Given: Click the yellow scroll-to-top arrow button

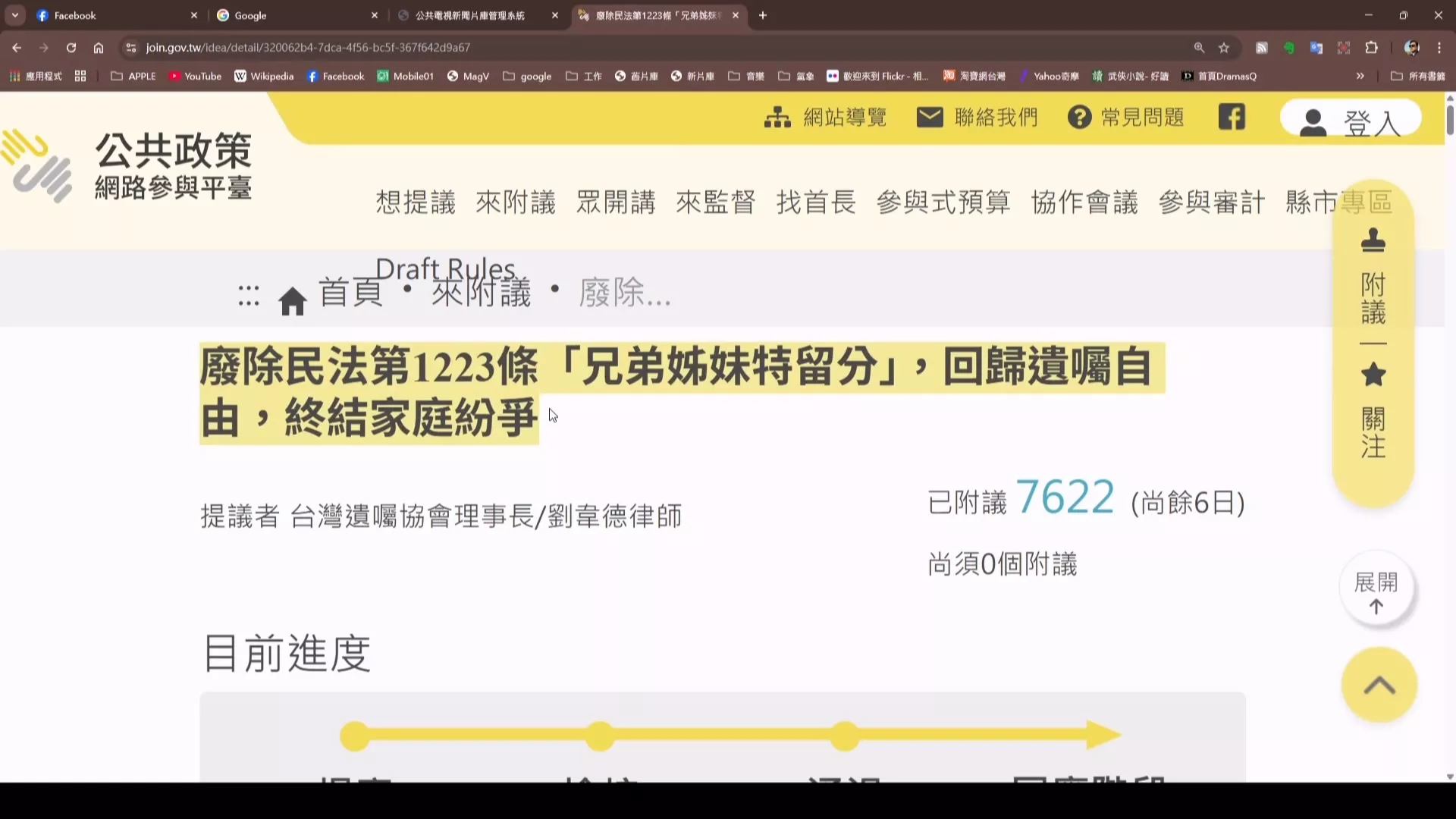Looking at the screenshot, I should pyautogui.click(x=1379, y=686).
